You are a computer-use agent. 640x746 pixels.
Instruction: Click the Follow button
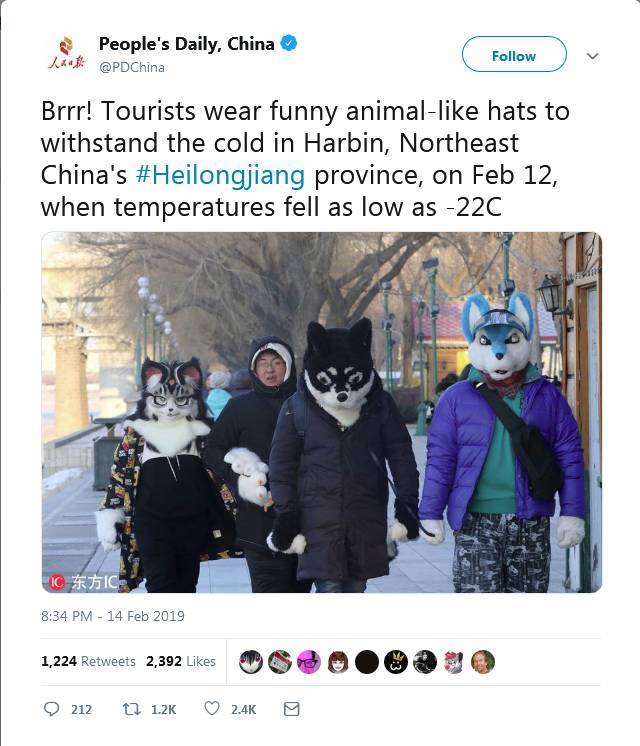(x=514, y=54)
